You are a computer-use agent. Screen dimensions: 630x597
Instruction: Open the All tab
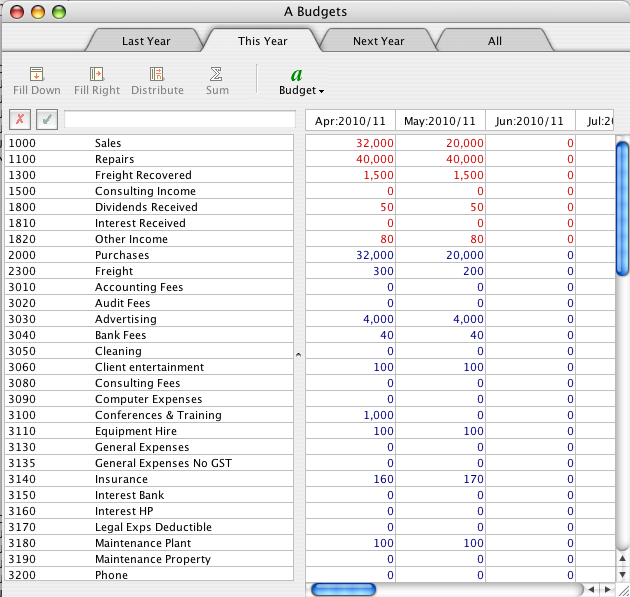click(495, 41)
